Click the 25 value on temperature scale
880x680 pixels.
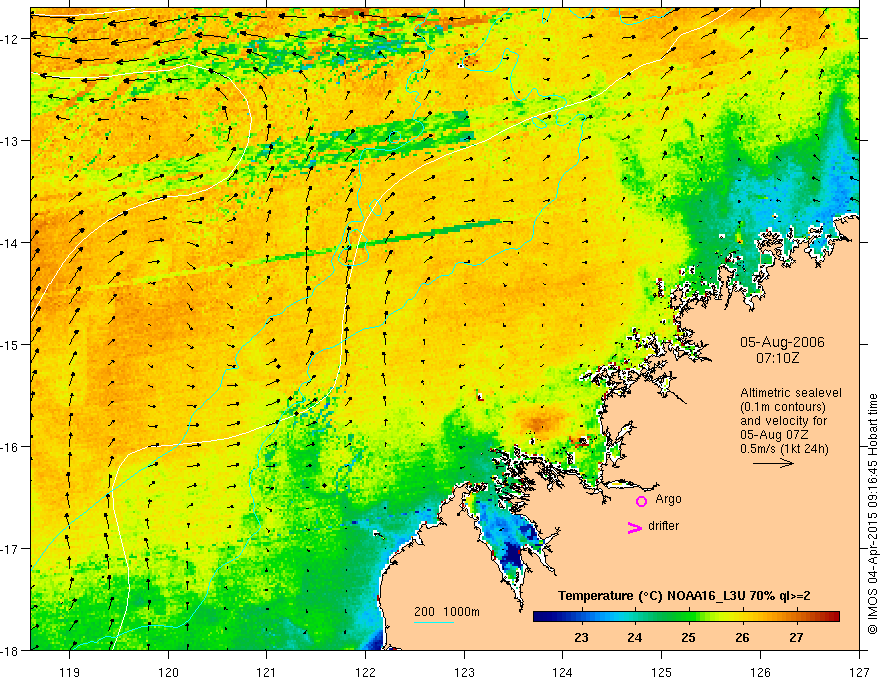(x=689, y=637)
